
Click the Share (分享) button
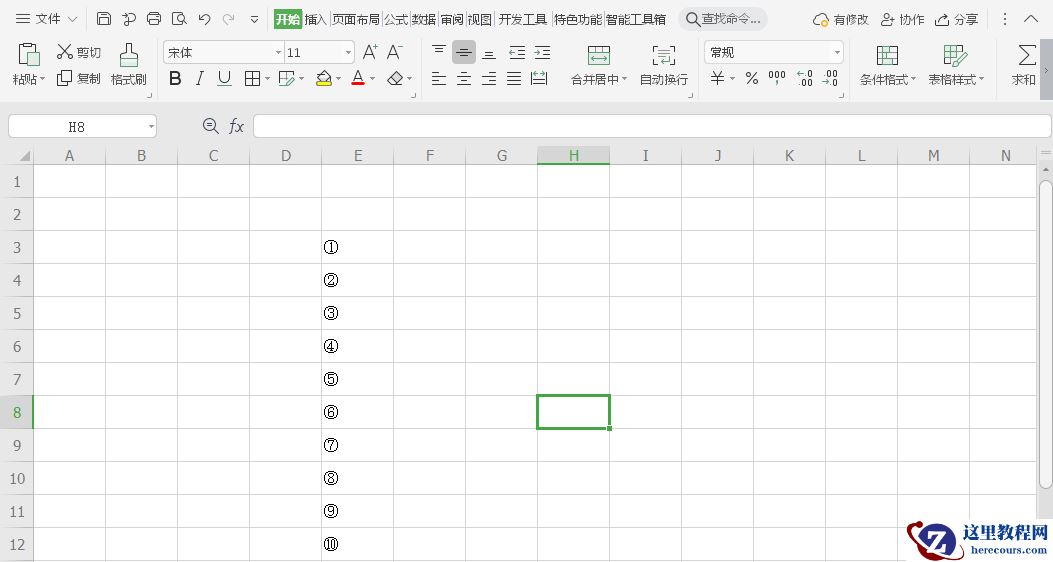956,19
